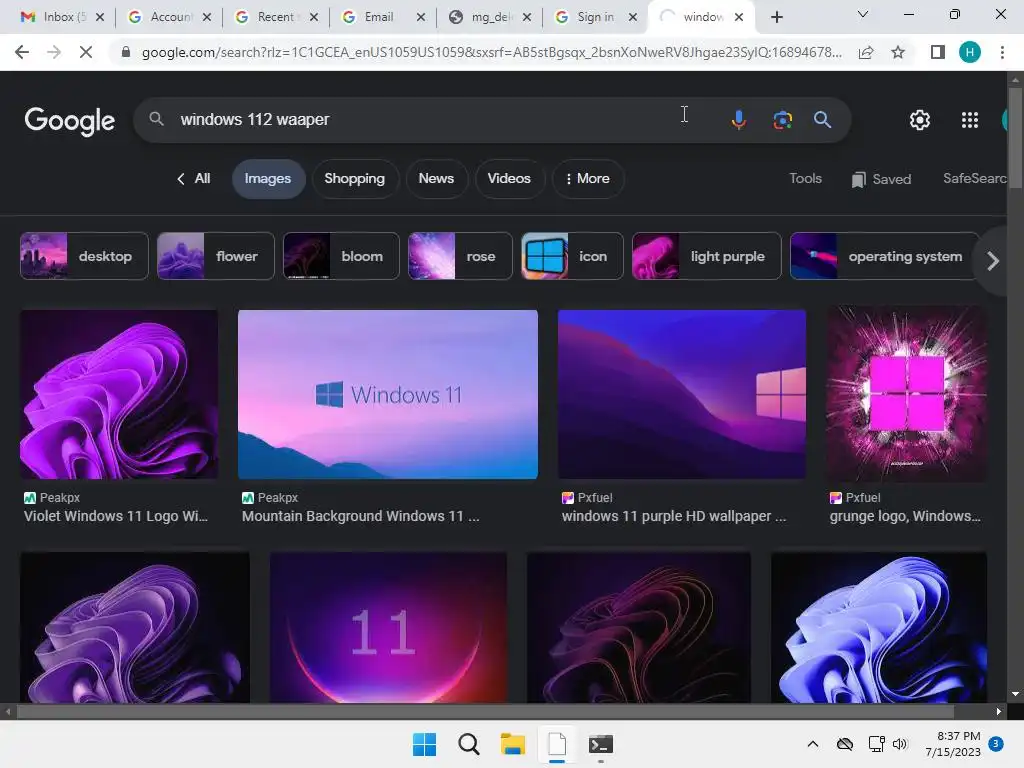Open Violet Windows 11 Logo image
This screenshot has height=768, width=1024.
point(119,394)
